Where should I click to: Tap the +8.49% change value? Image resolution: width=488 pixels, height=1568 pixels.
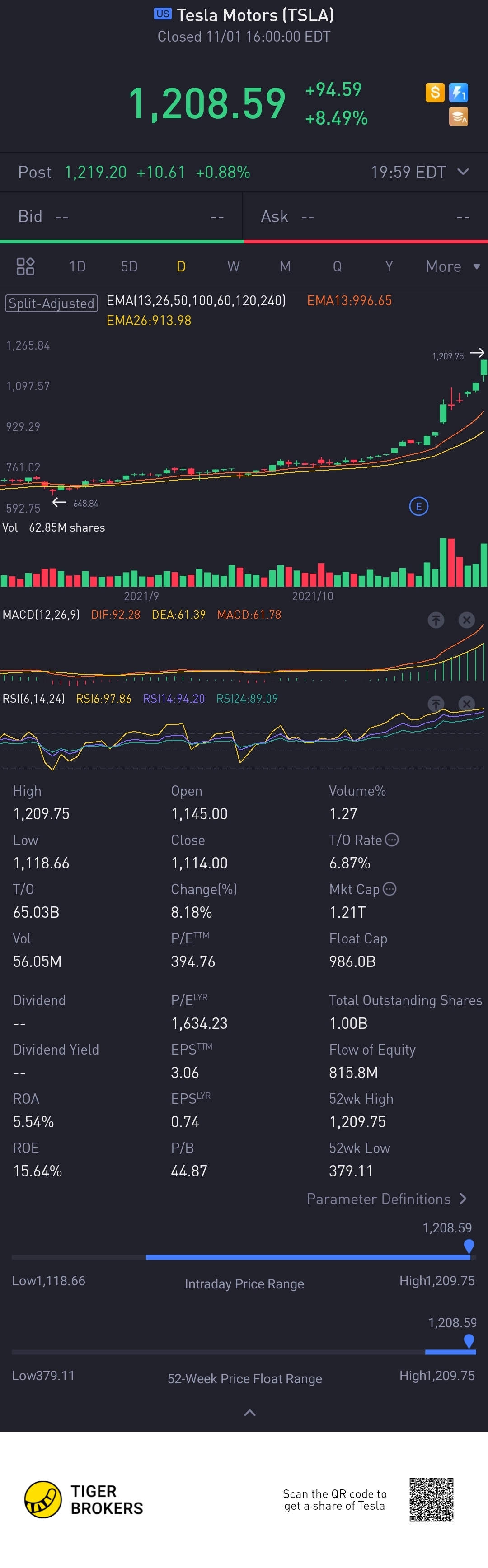click(336, 117)
